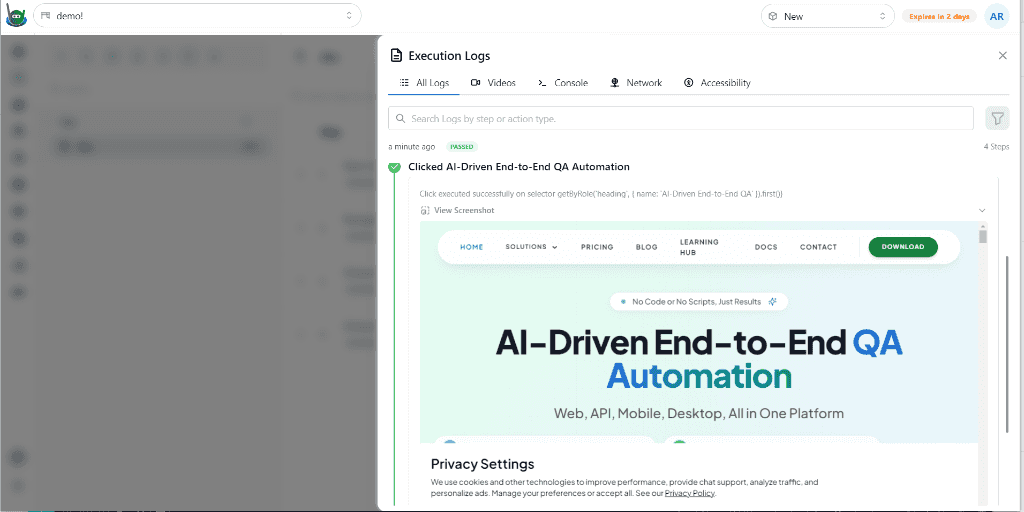Screen dimensions: 1024x512
Task: Click the a minute ago timestamp
Action: coord(411,147)
